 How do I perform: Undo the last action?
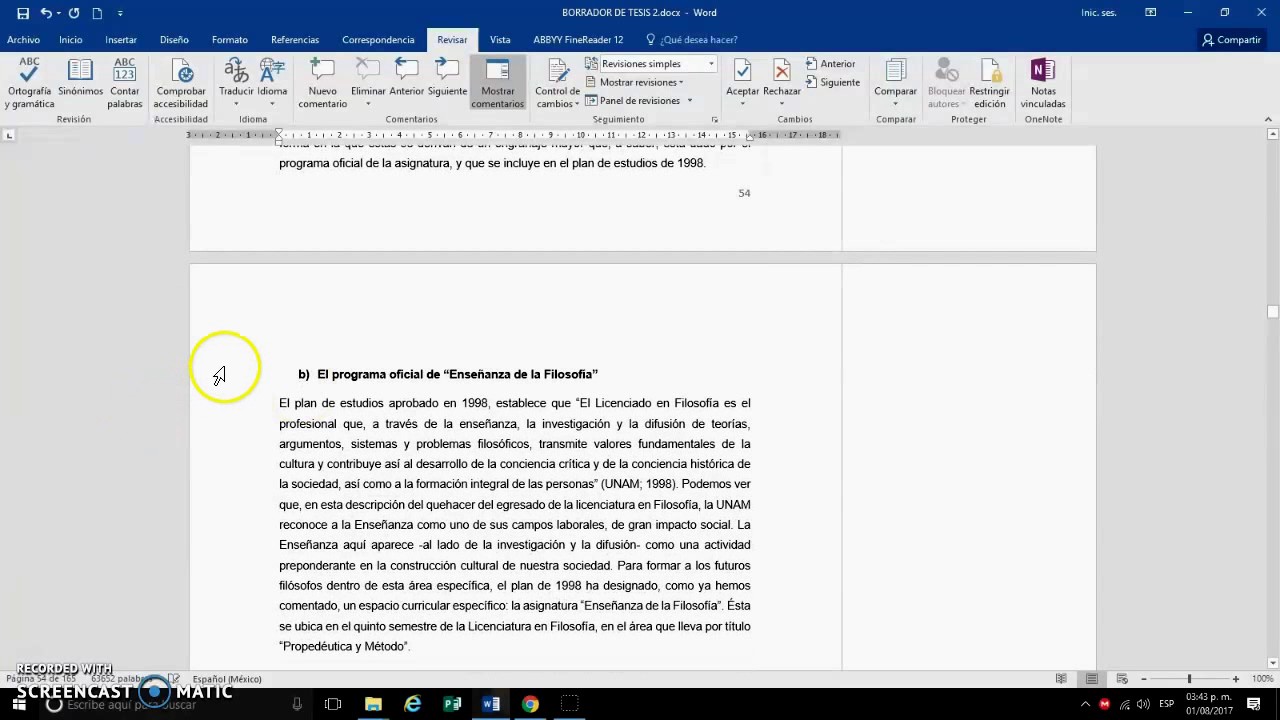coord(46,13)
